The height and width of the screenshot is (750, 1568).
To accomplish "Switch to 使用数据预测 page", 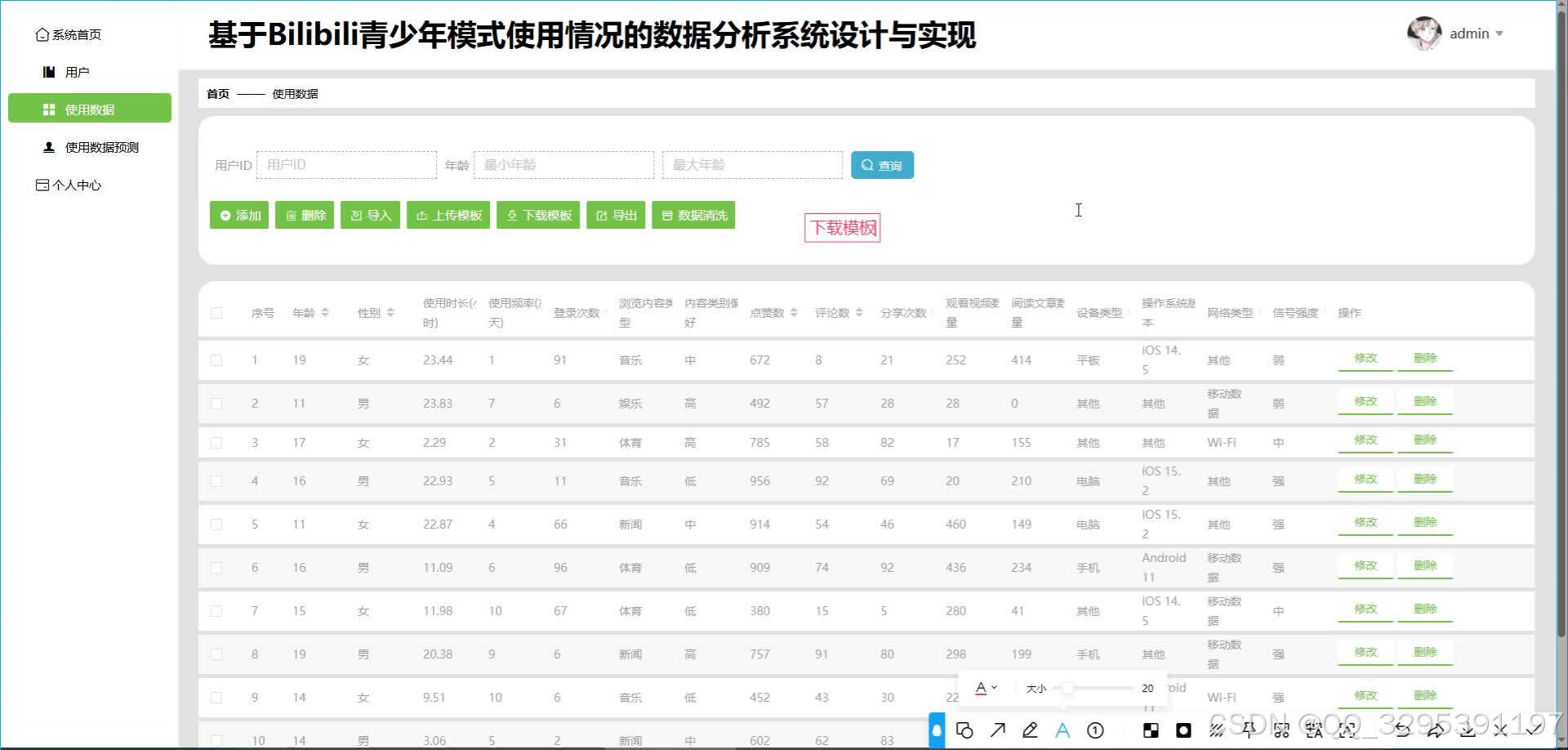I will click(x=100, y=147).
